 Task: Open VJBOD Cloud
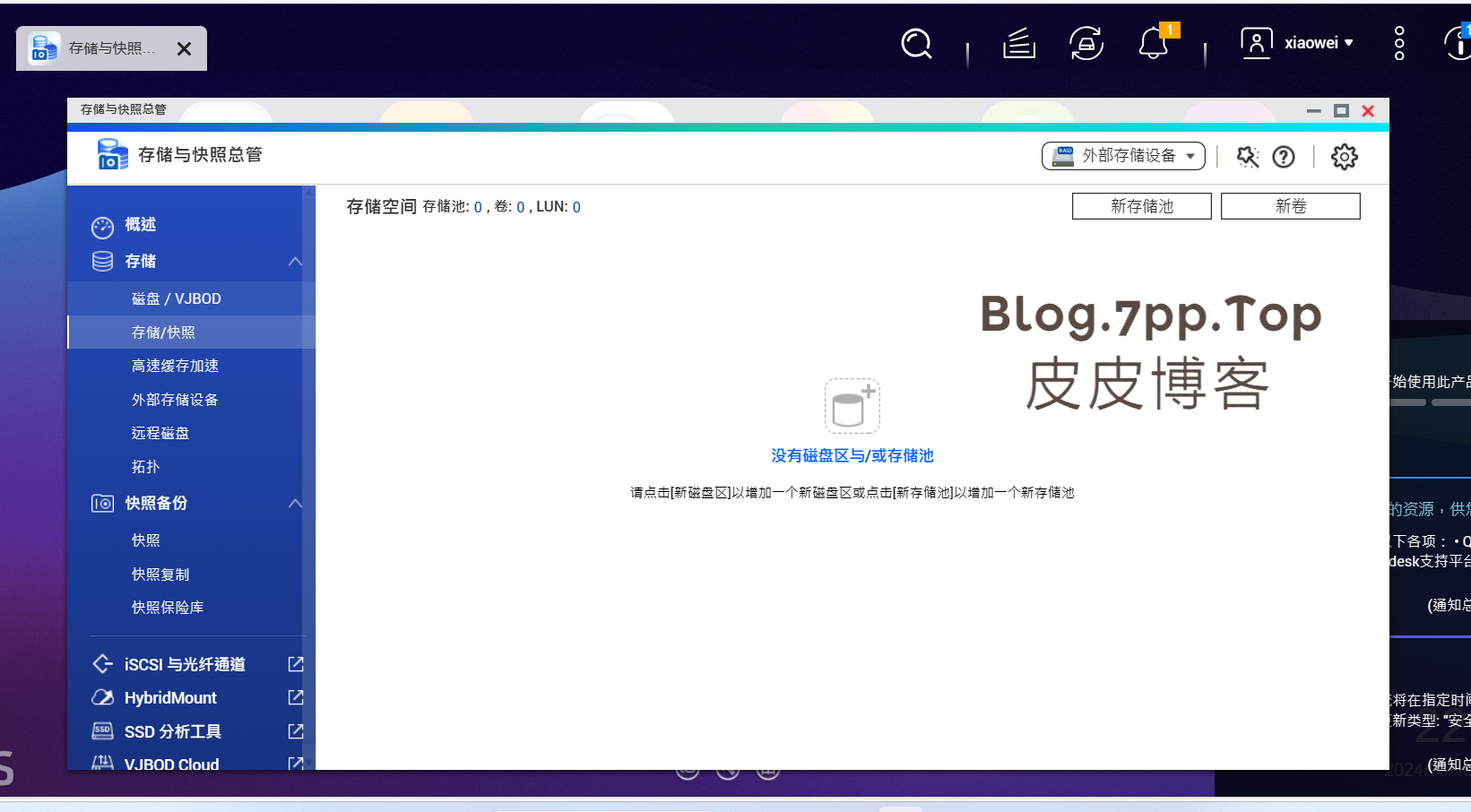point(171,764)
